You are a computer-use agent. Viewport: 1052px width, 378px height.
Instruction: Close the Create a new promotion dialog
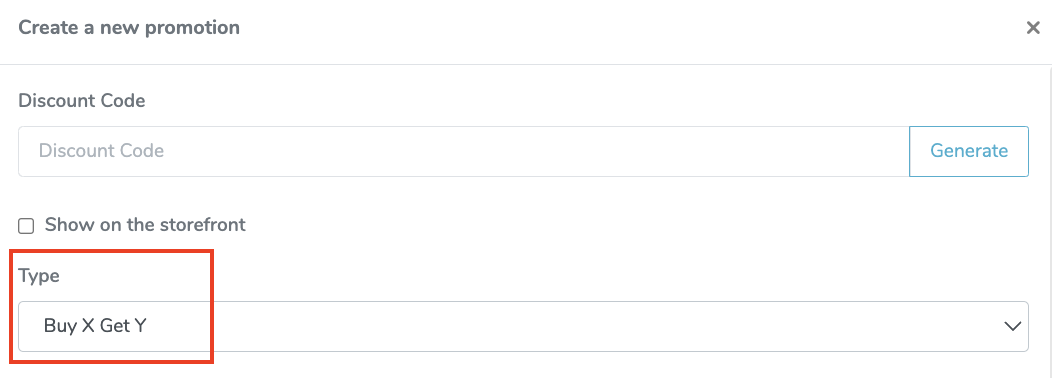[1033, 28]
